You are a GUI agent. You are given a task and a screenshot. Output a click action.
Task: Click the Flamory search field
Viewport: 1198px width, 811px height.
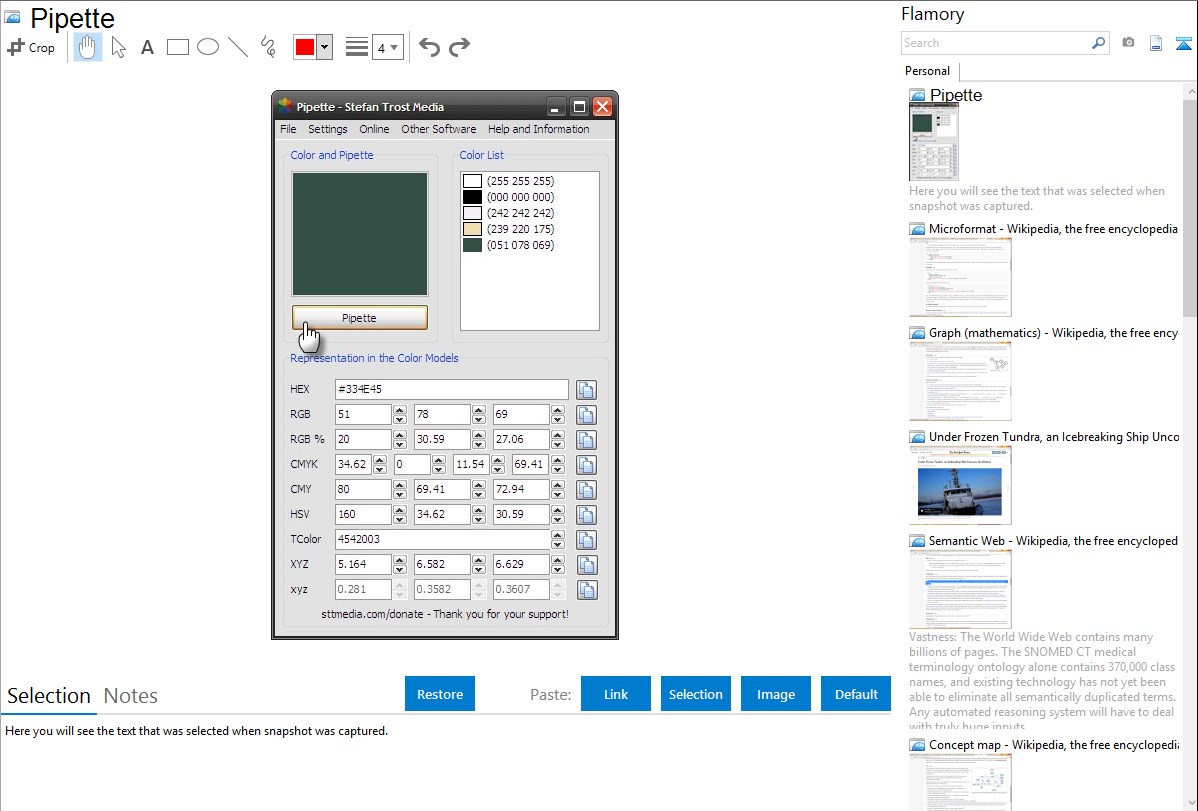[995, 43]
